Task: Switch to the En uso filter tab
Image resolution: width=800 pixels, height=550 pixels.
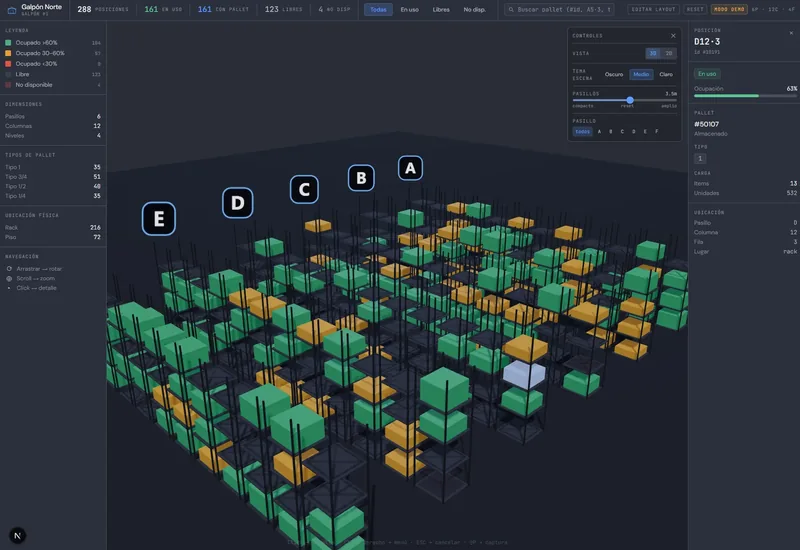Action: (x=409, y=9)
